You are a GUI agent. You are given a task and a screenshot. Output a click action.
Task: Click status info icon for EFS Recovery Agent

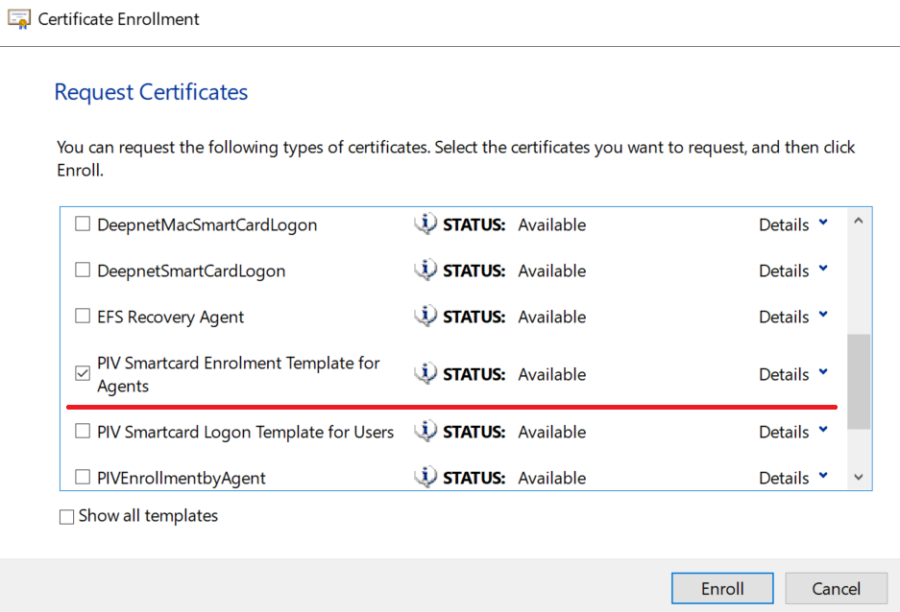[x=426, y=317]
